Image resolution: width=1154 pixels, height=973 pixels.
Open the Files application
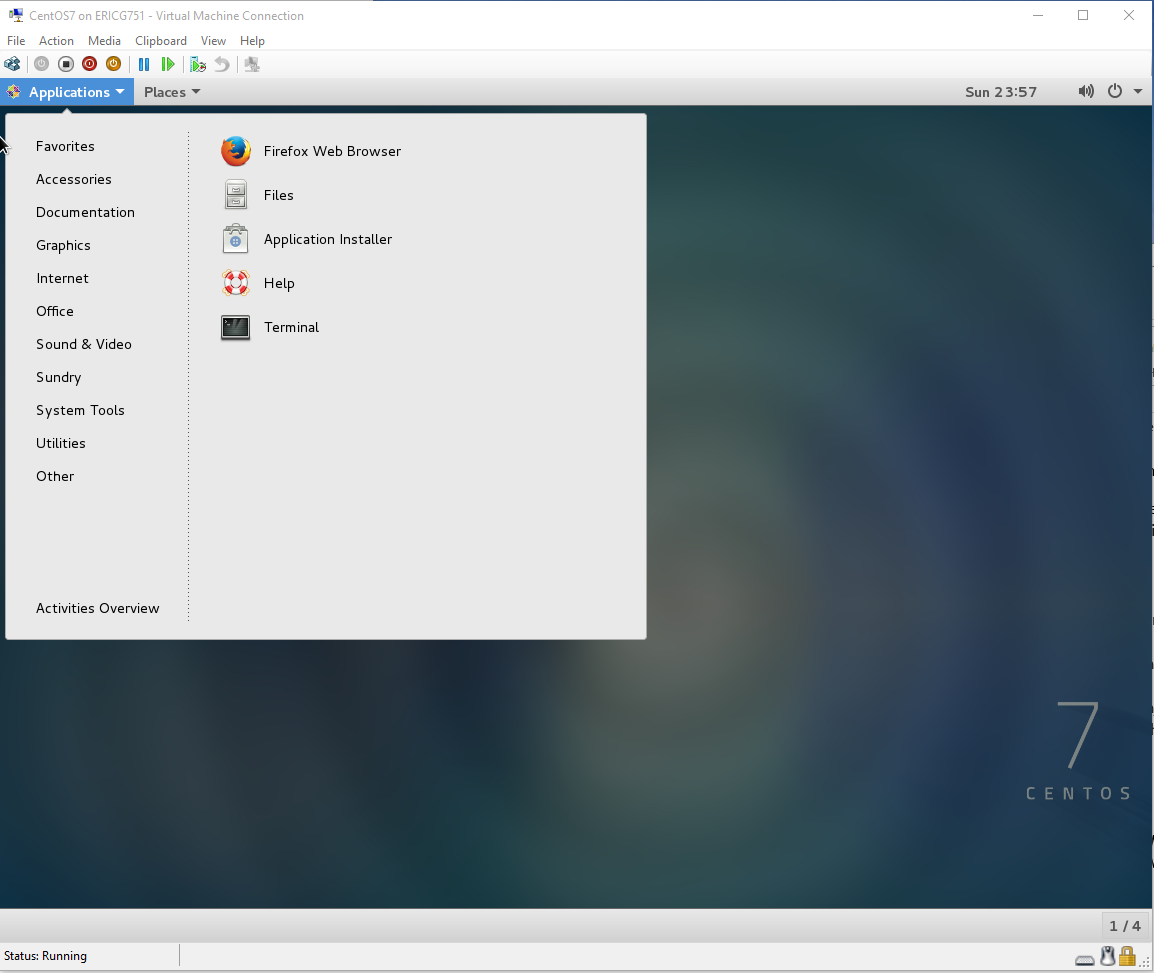(x=258, y=195)
